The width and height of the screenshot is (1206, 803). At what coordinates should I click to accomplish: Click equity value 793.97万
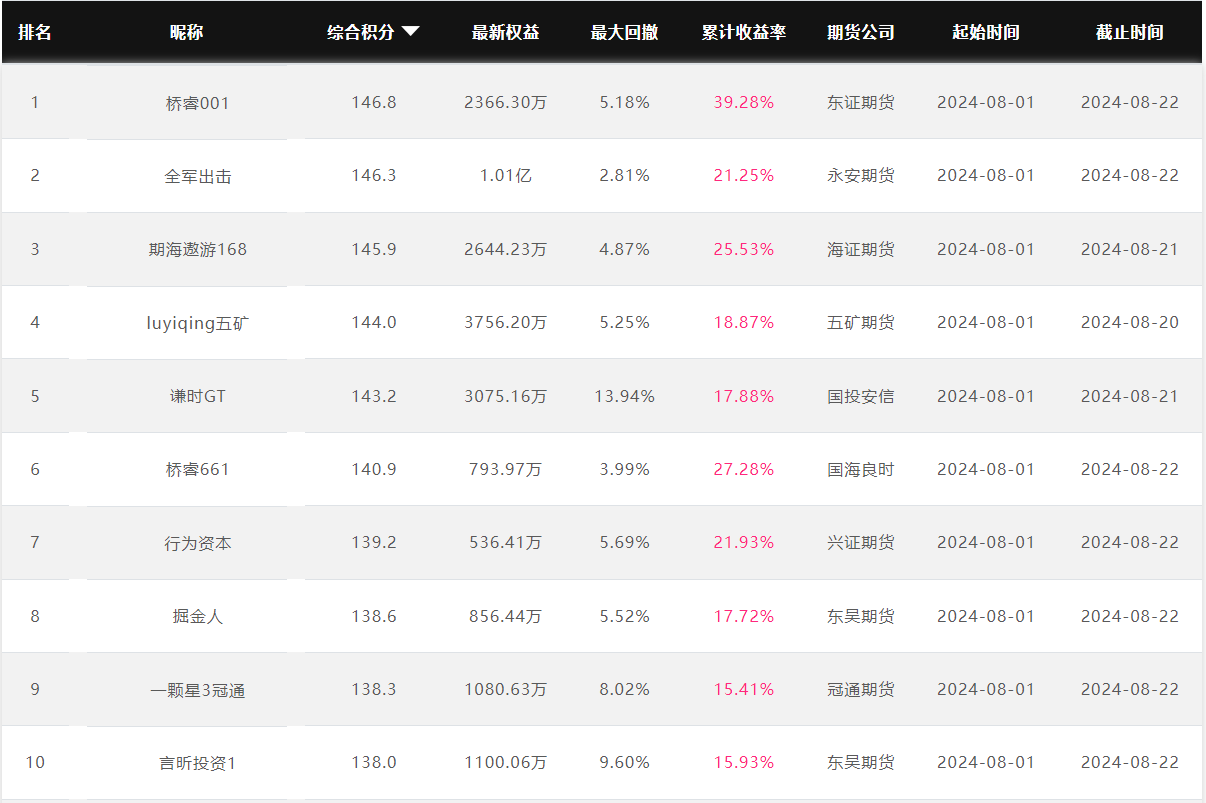[506, 470]
